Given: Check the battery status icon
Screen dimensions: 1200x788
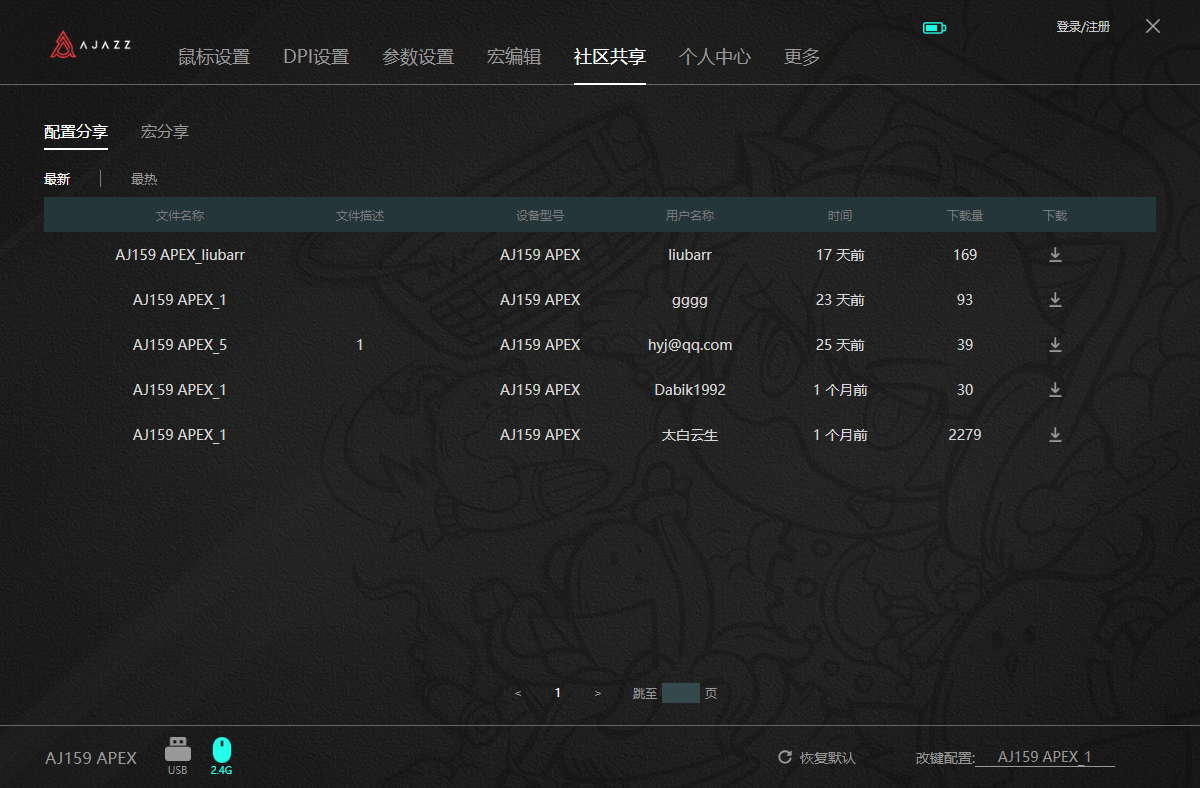Looking at the screenshot, I should pos(934,28).
